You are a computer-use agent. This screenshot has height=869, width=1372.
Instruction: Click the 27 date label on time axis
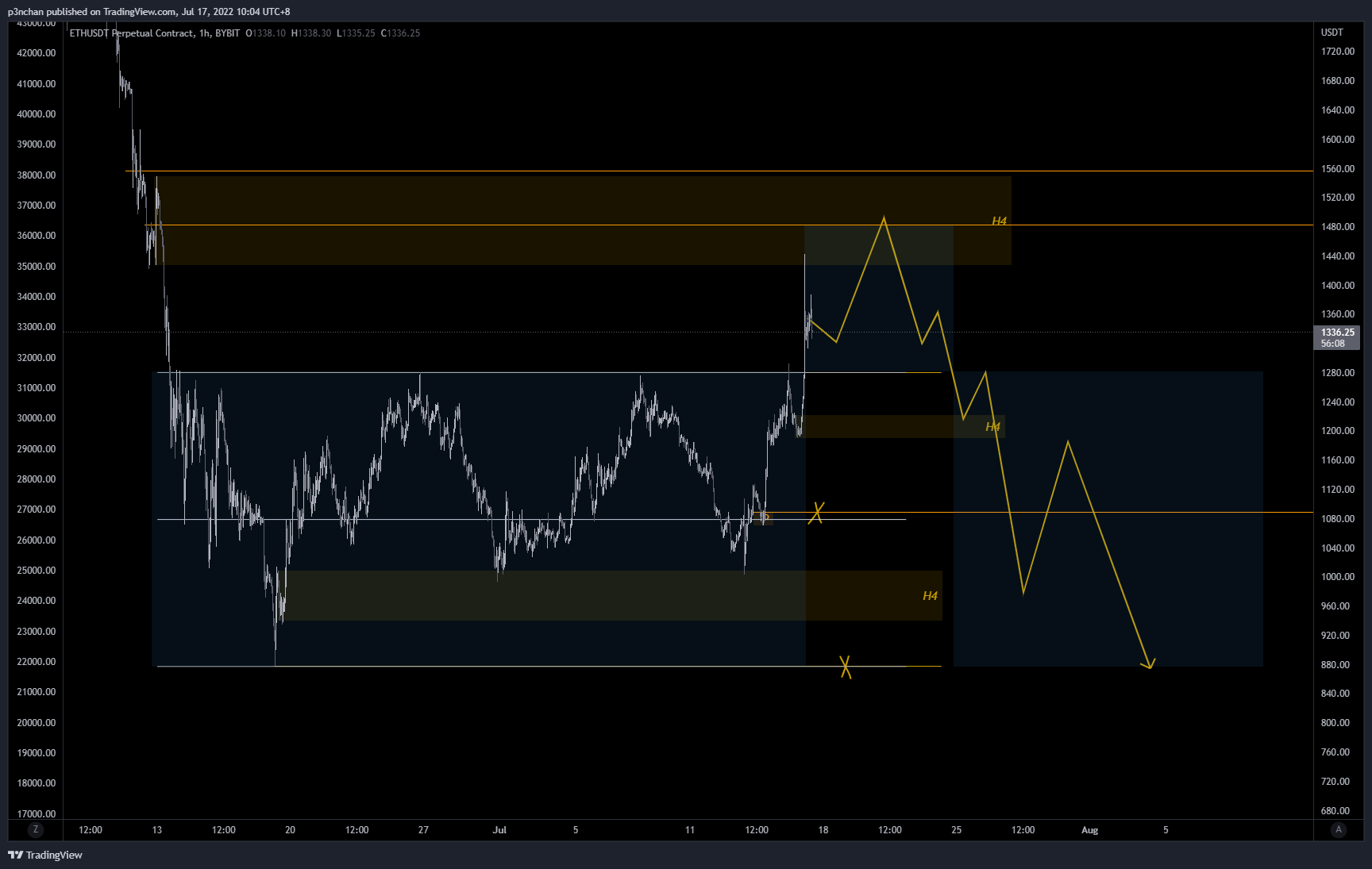(423, 830)
